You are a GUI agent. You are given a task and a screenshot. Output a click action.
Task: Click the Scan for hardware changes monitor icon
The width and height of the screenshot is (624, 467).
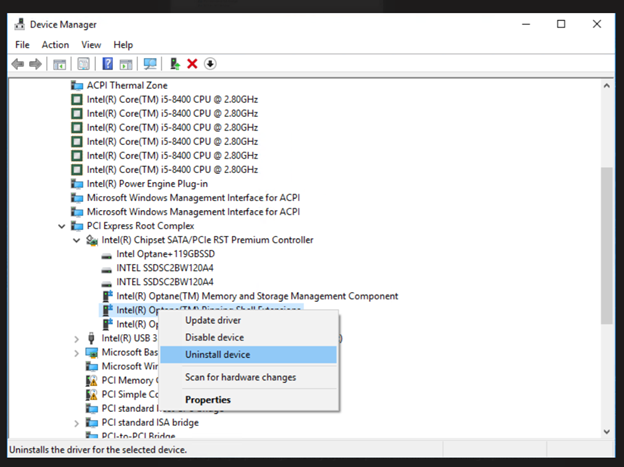150,64
